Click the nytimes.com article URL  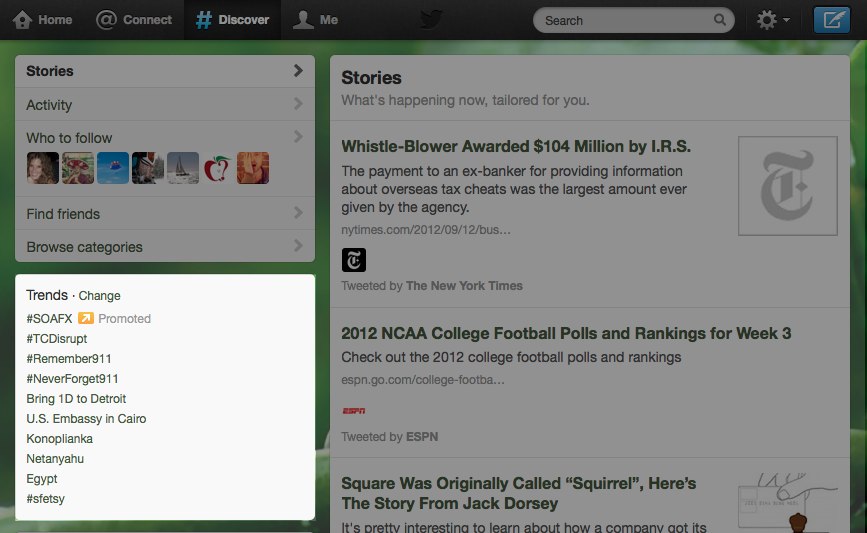[426, 230]
